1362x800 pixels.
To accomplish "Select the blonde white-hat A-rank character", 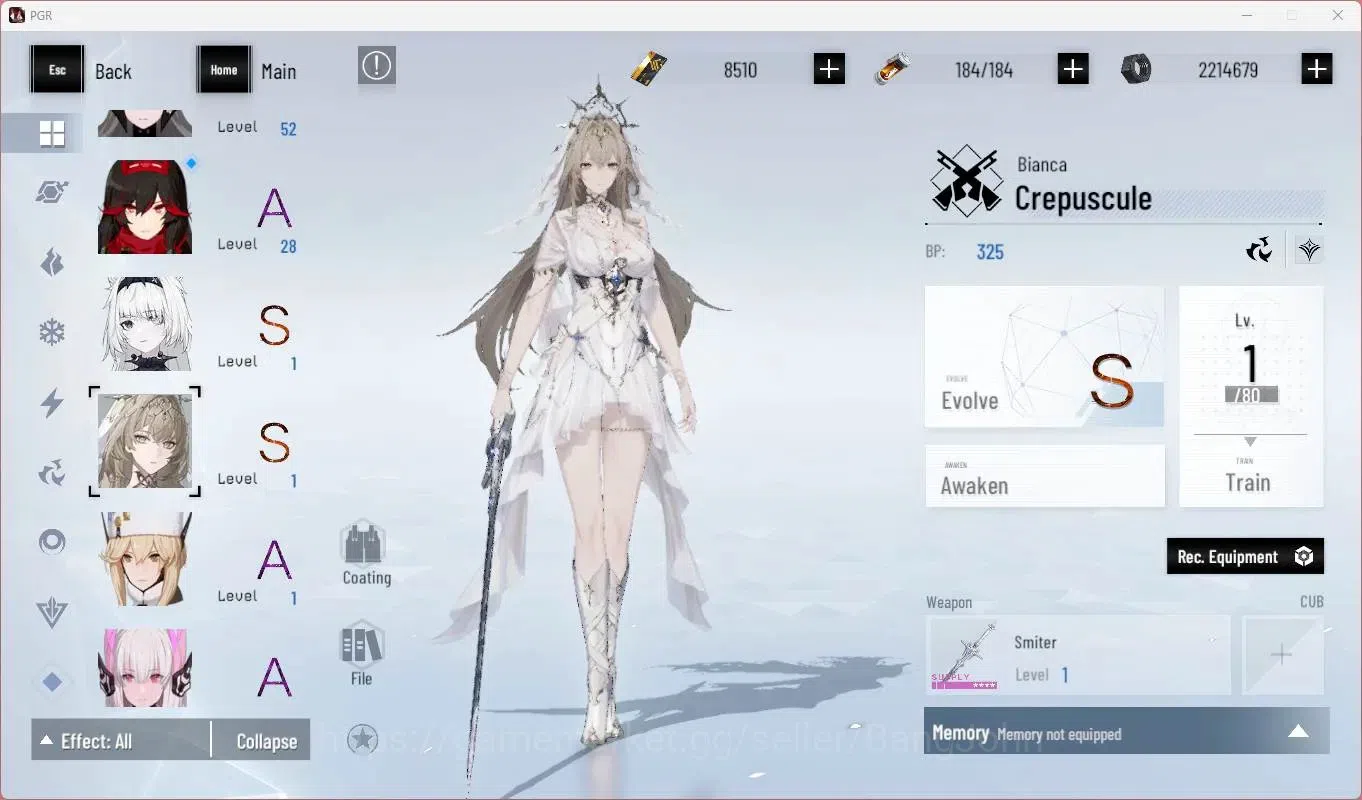I will click(x=145, y=559).
